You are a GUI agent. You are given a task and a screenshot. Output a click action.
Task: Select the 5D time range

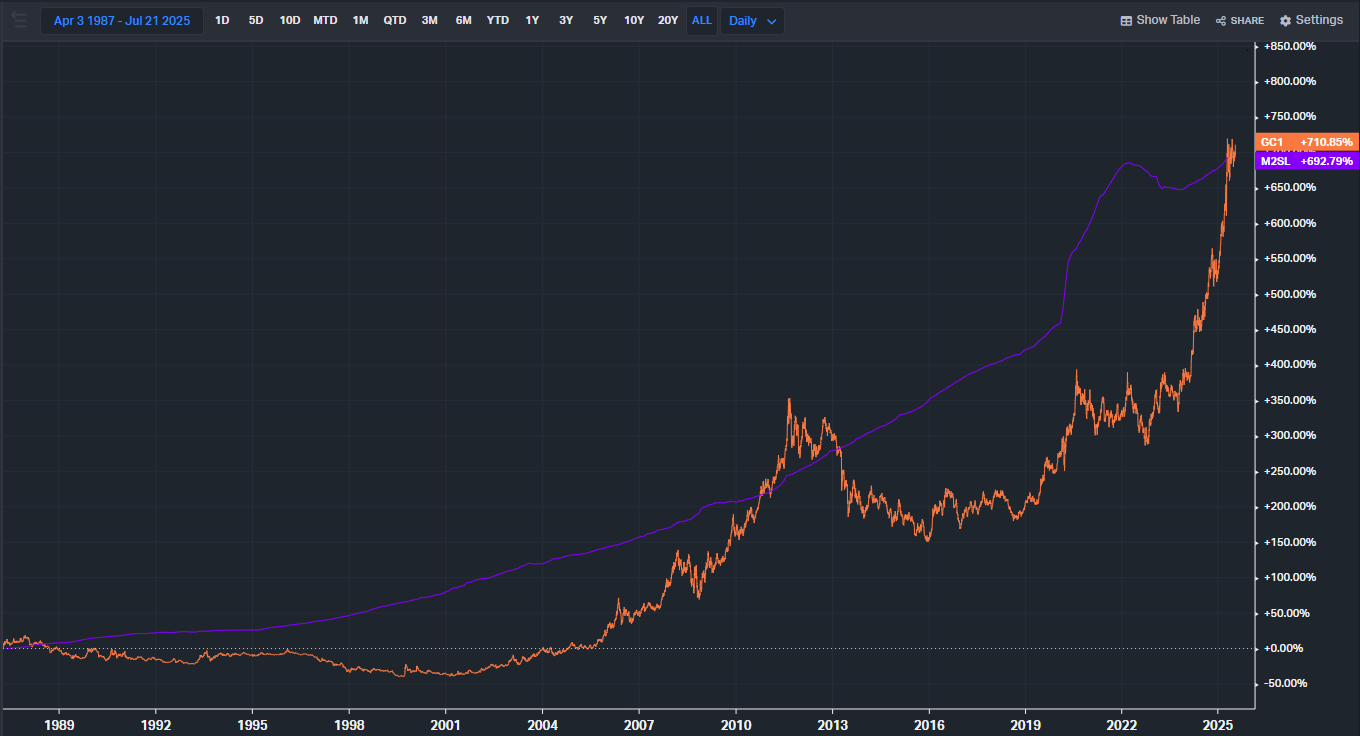[256, 21]
